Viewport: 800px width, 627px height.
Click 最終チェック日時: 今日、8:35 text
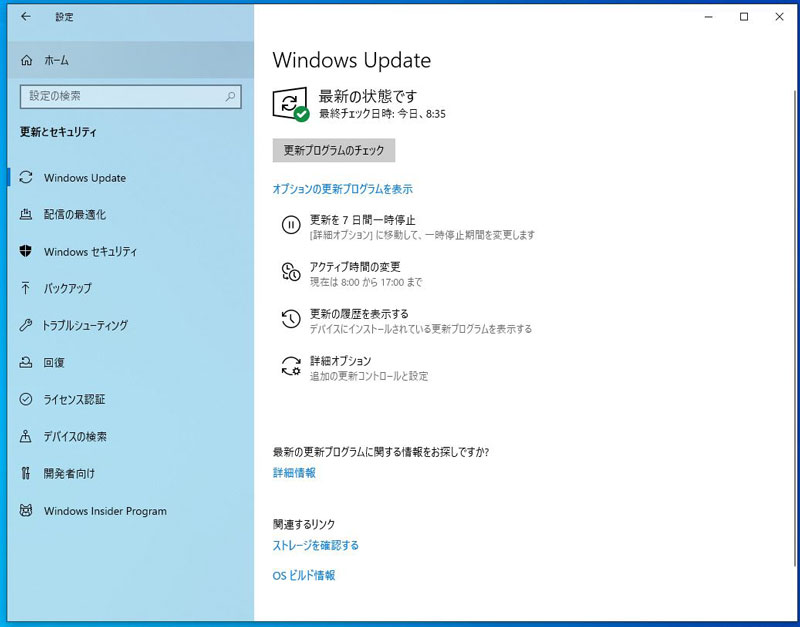[x=382, y=114]
